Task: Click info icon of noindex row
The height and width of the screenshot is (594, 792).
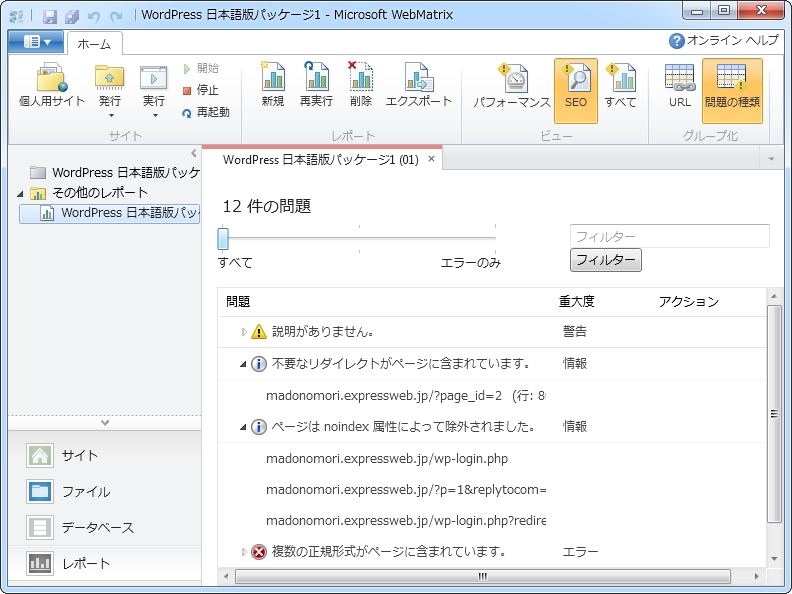Action: [259, 427]
